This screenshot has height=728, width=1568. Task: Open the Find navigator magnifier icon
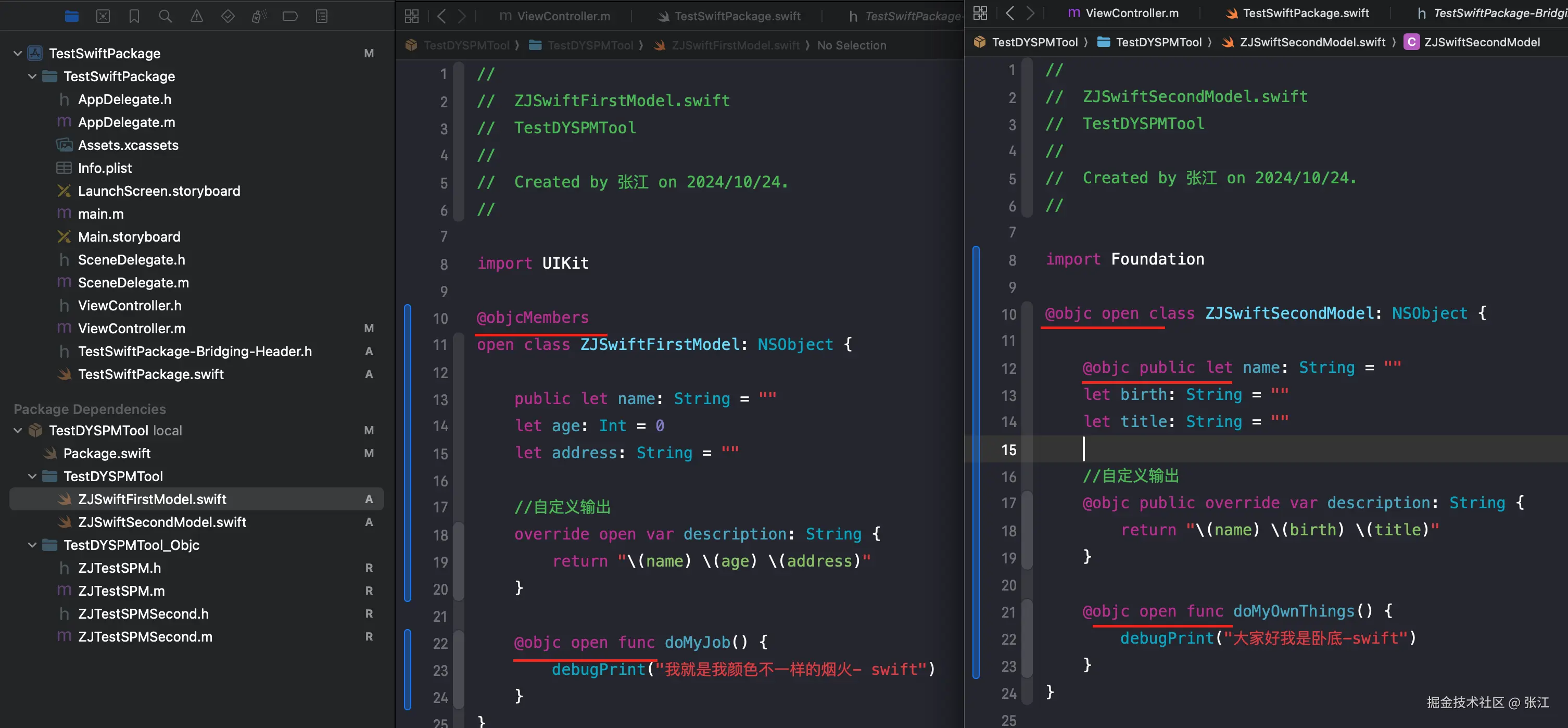pyautogui.click(x=165, y=17)
